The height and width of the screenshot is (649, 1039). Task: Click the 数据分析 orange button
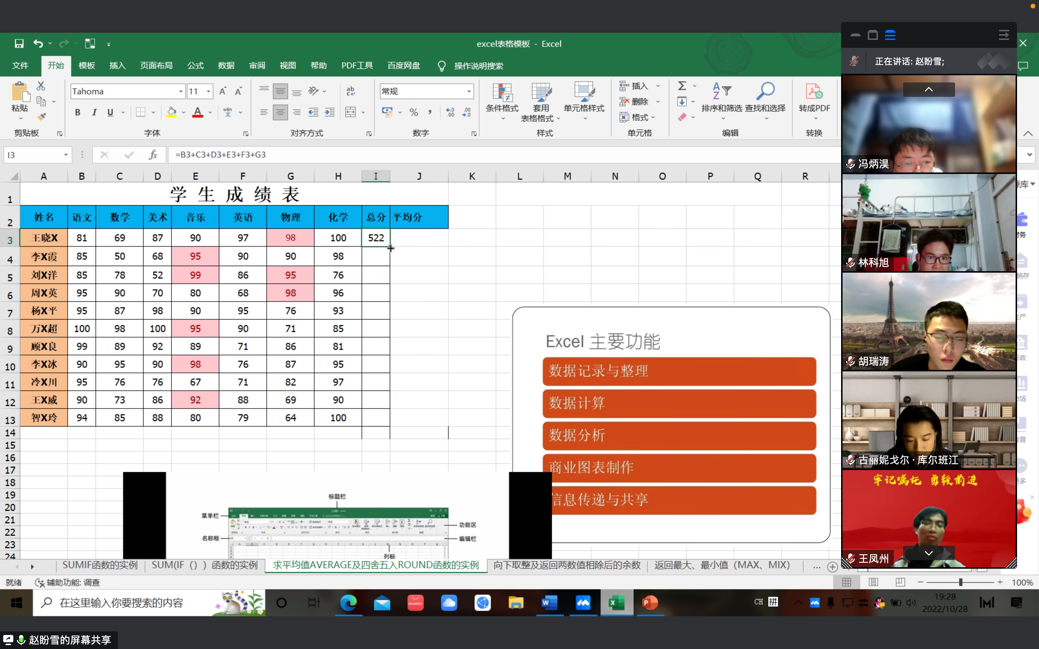tap(679, 436)
